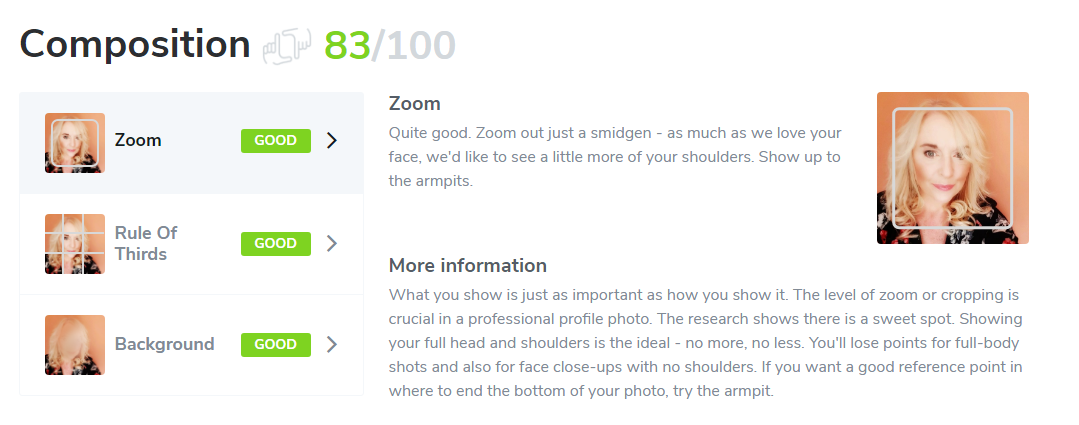This screenshot has width=1079, height=425.
Task: Click the Zoom row photo thumbnail
Action: click(x=75, y=143)
